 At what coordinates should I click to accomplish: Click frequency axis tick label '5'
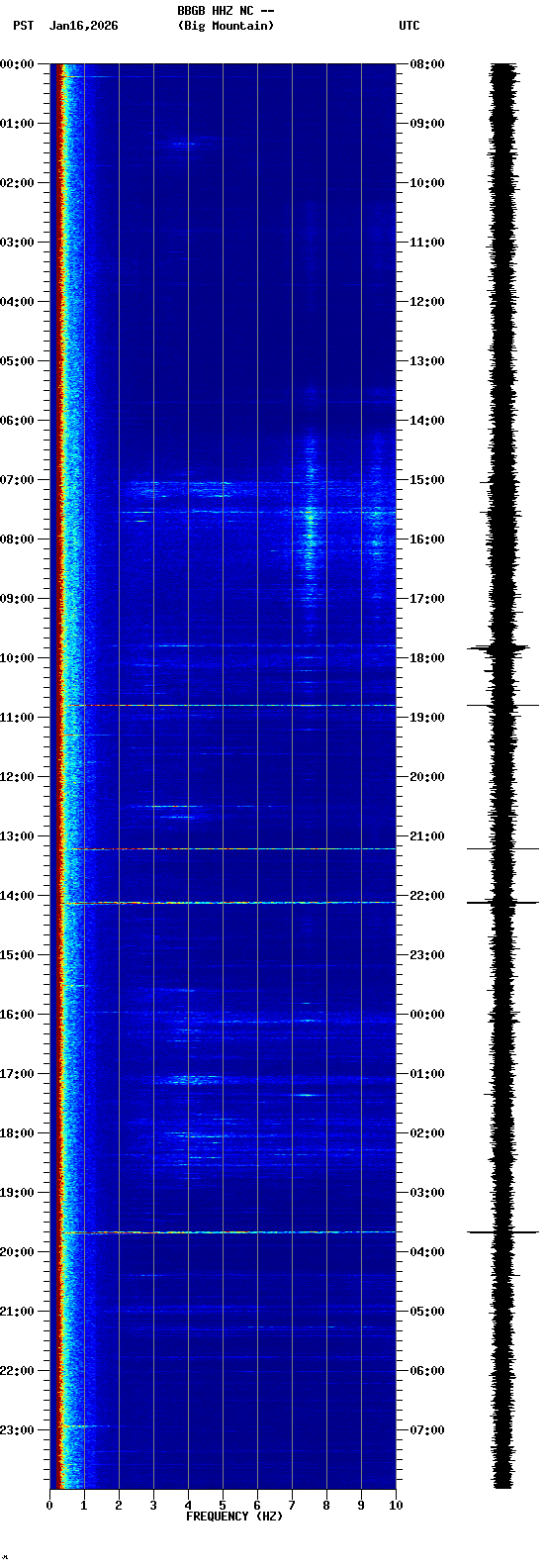click(223, 1506)
